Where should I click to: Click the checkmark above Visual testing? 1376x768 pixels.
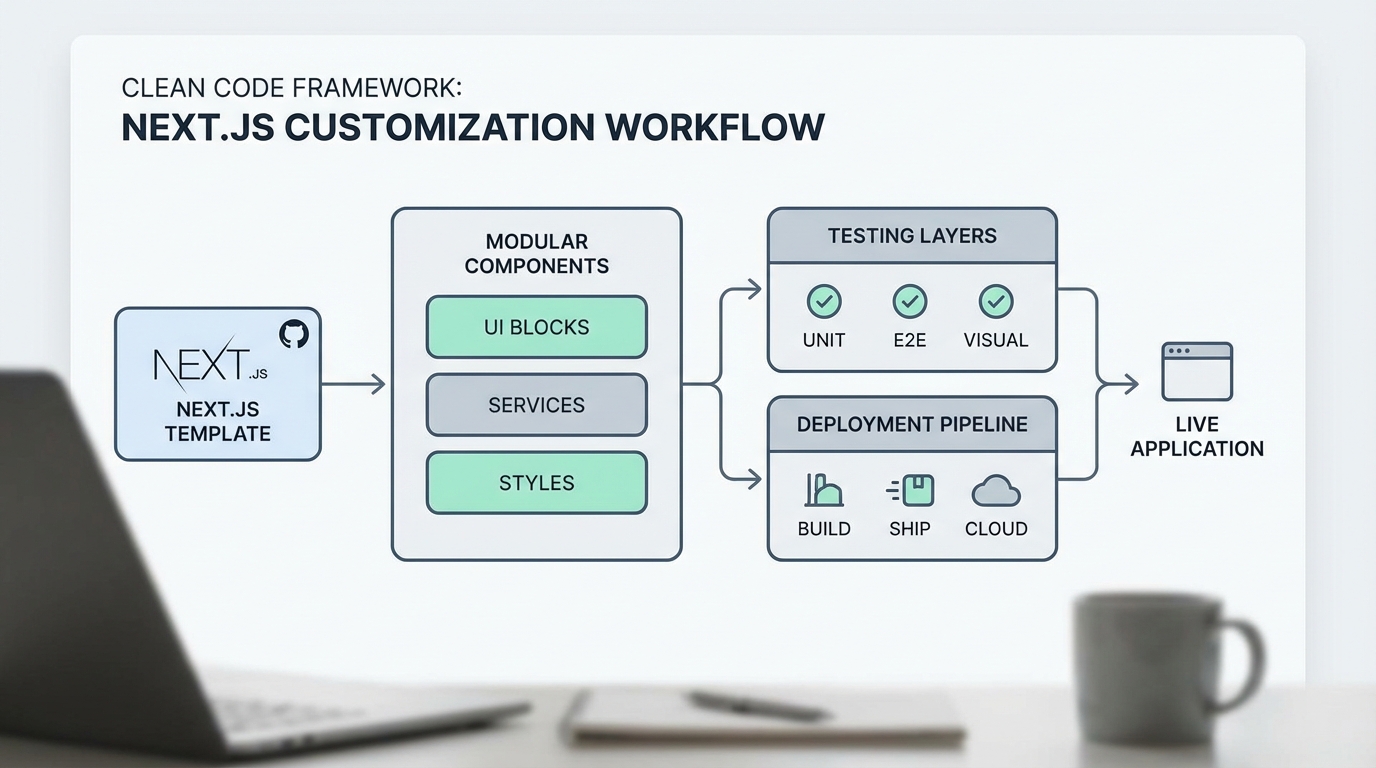click(996, 302)
